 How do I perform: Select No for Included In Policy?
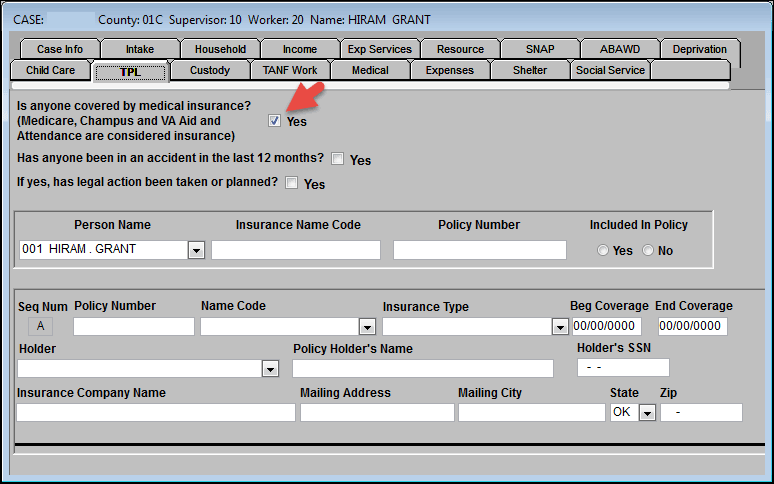tap(648, 250)
